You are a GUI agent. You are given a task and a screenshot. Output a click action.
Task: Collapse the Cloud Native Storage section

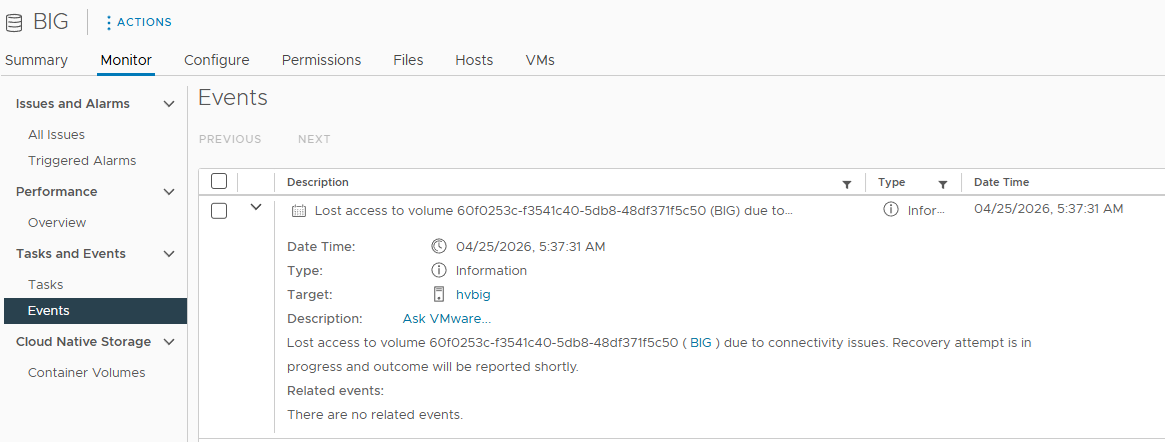click(169, 342)
